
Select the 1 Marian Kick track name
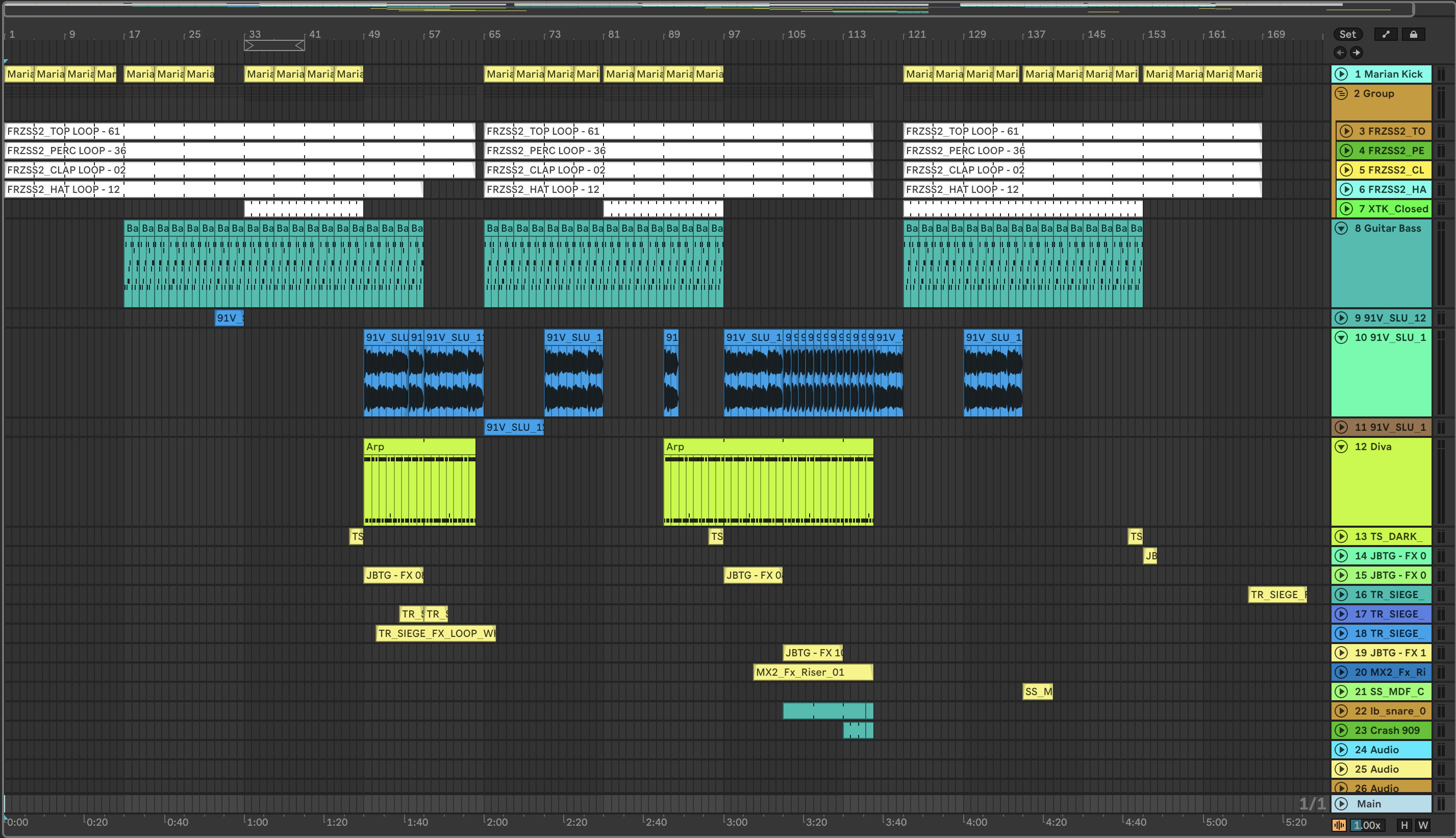coord(1388,73)
